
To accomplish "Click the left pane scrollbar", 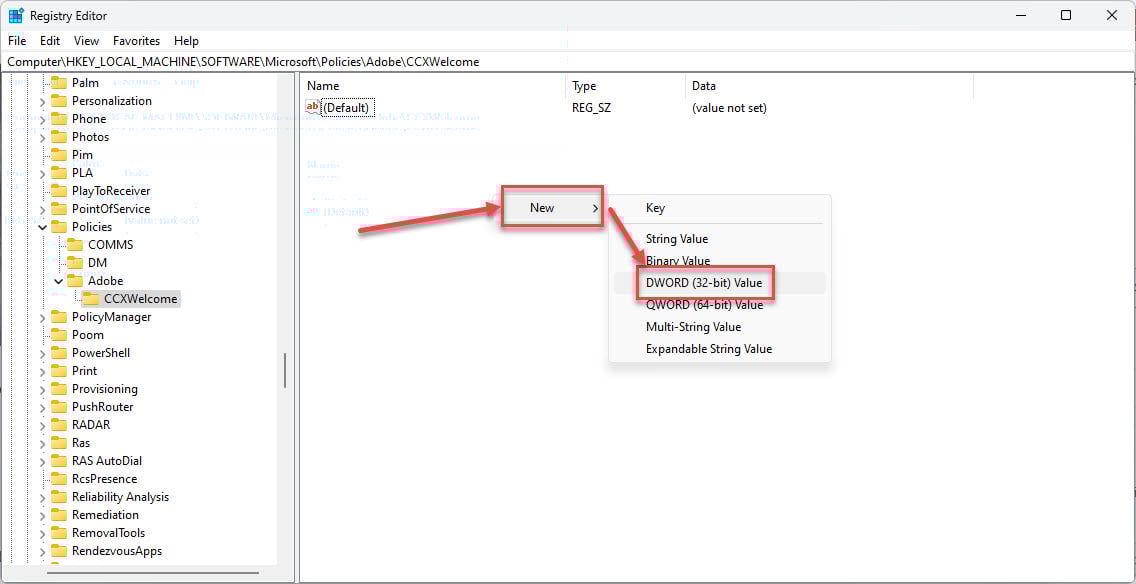I will tap(285, 370).
